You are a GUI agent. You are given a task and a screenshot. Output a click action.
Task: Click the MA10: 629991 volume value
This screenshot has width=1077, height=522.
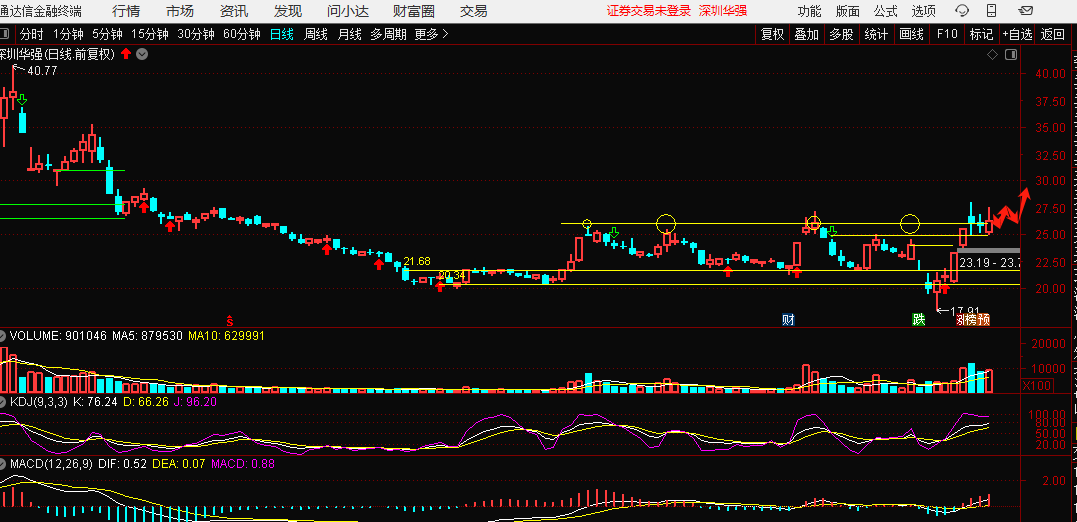click(x=226, y=336)
